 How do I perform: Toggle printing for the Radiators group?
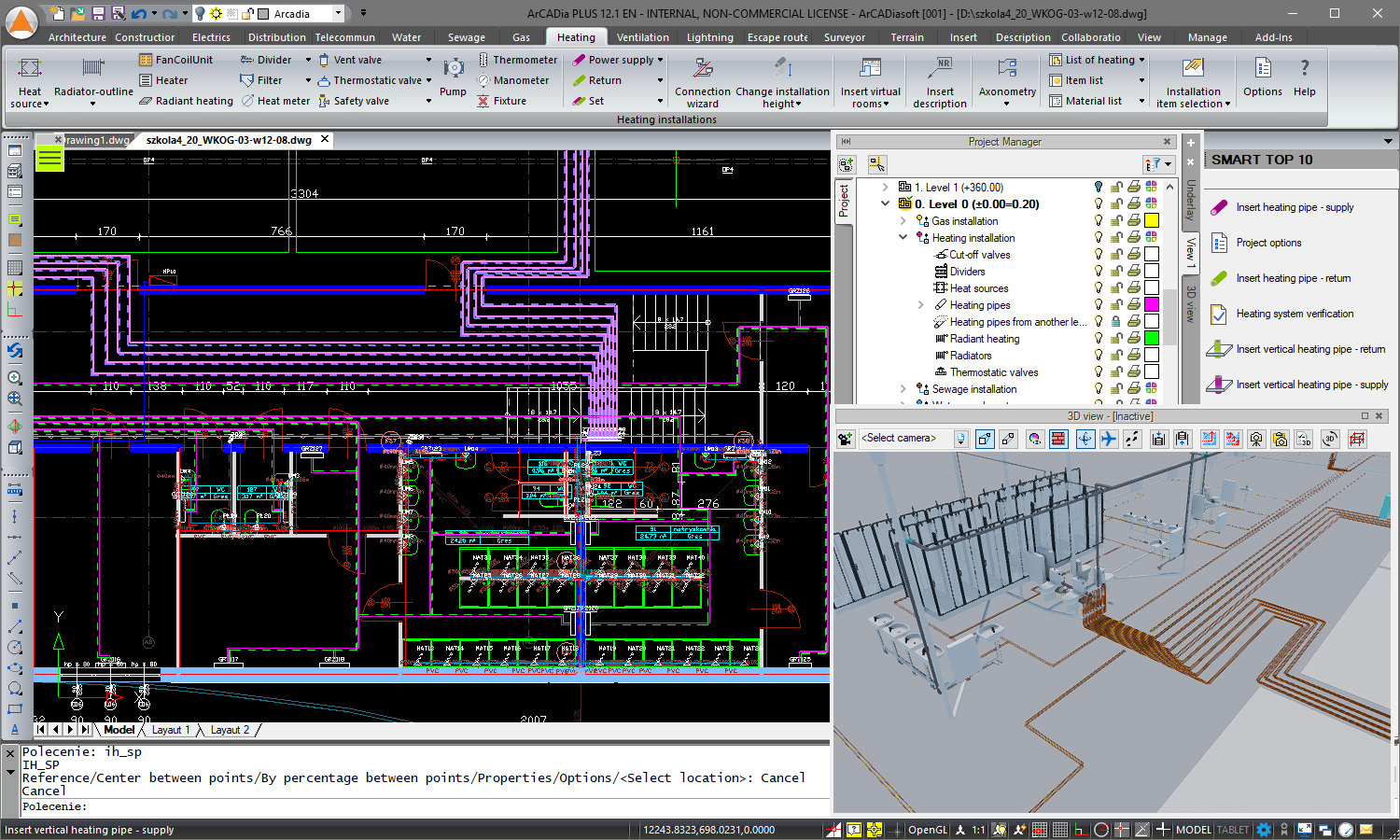[1133, 355]
